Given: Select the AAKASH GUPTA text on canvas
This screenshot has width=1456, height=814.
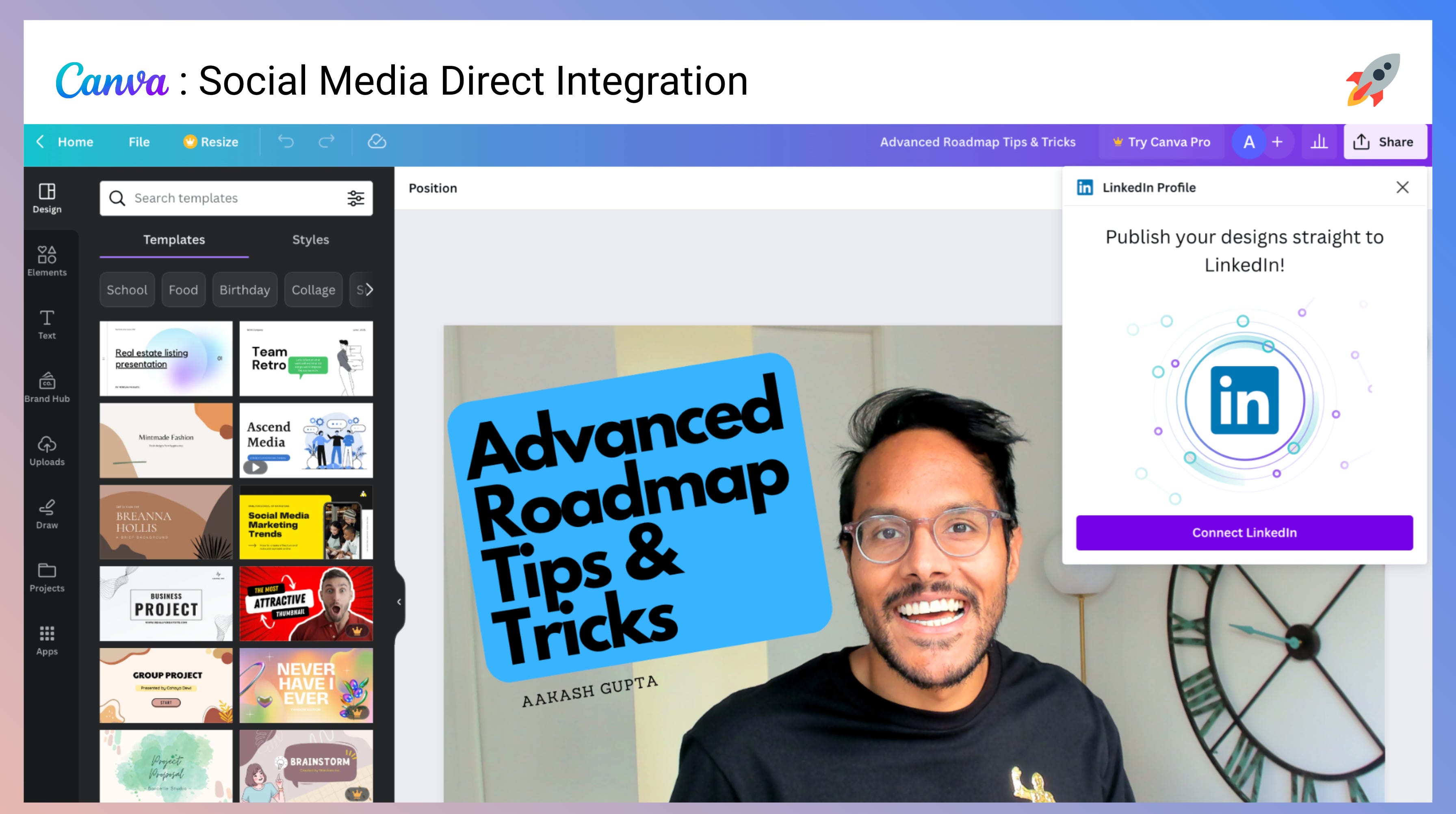Looking at the screenshot, I should click(x=589, y=691).
